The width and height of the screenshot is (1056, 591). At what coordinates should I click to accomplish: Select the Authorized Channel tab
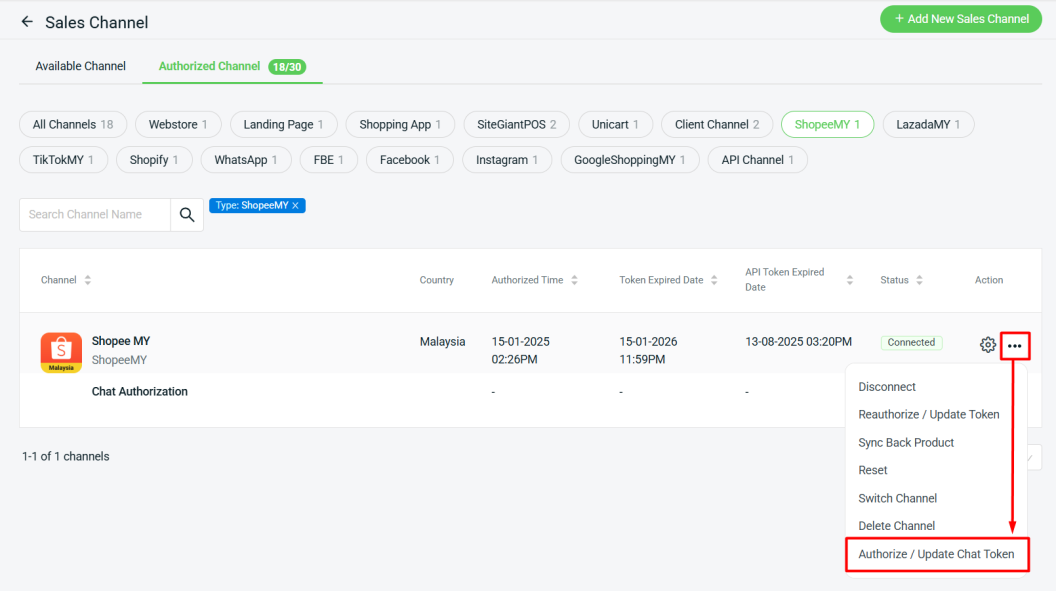point(232,66)
